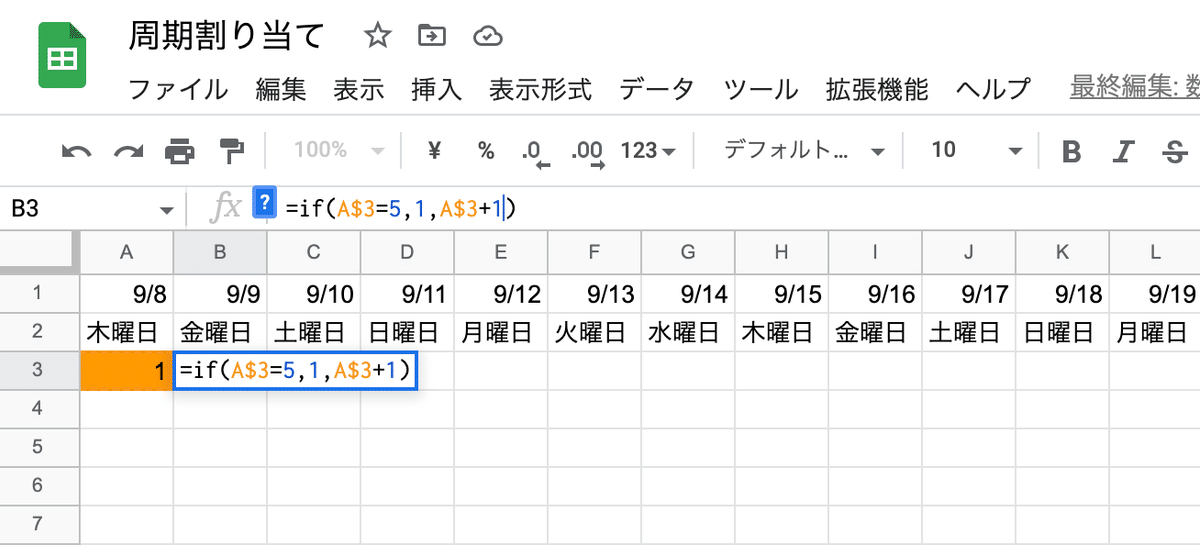
Task: Select row 1 header
Action: (39, 294)
